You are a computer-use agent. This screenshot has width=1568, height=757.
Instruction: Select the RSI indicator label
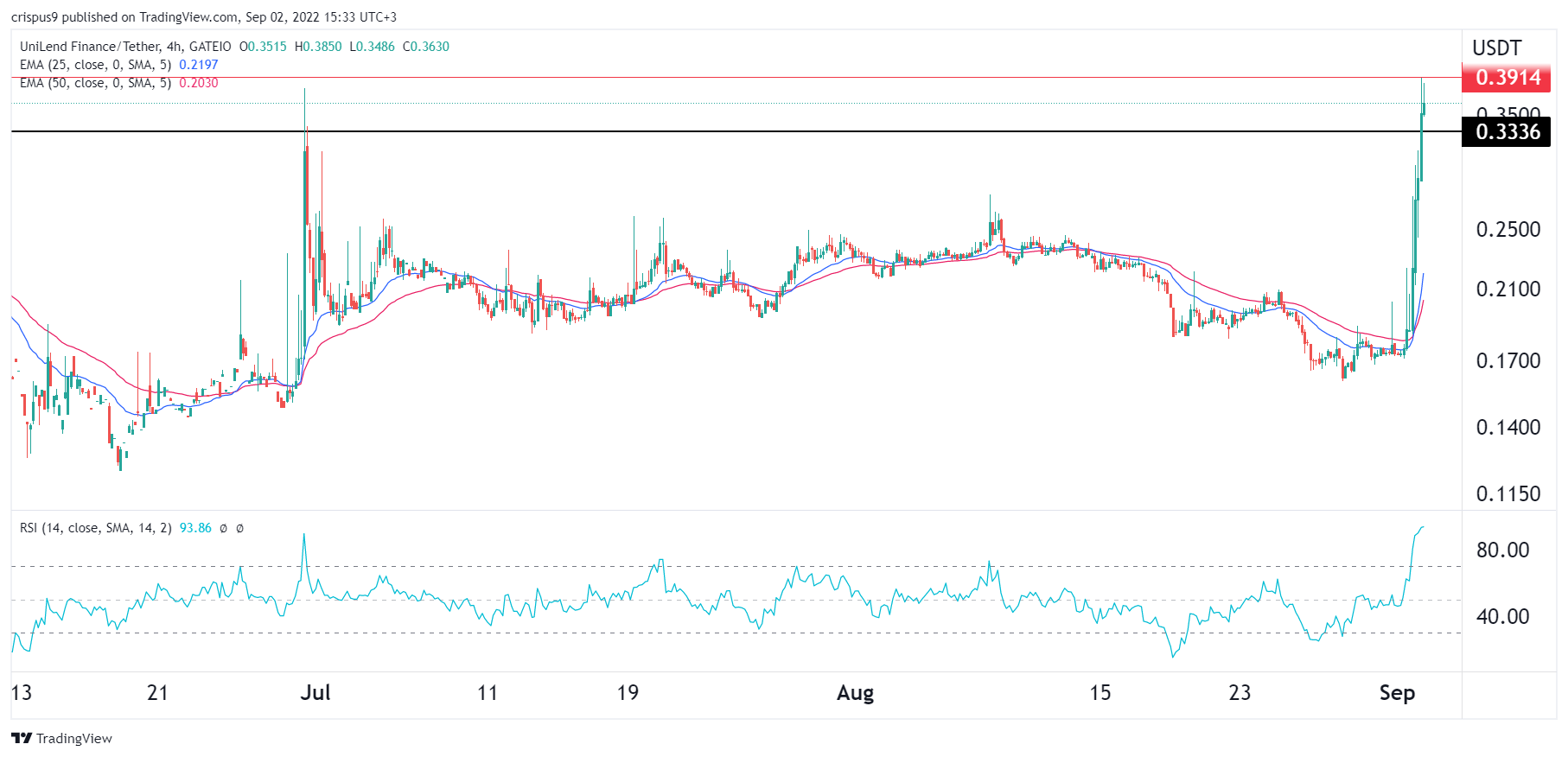[96, 528]
